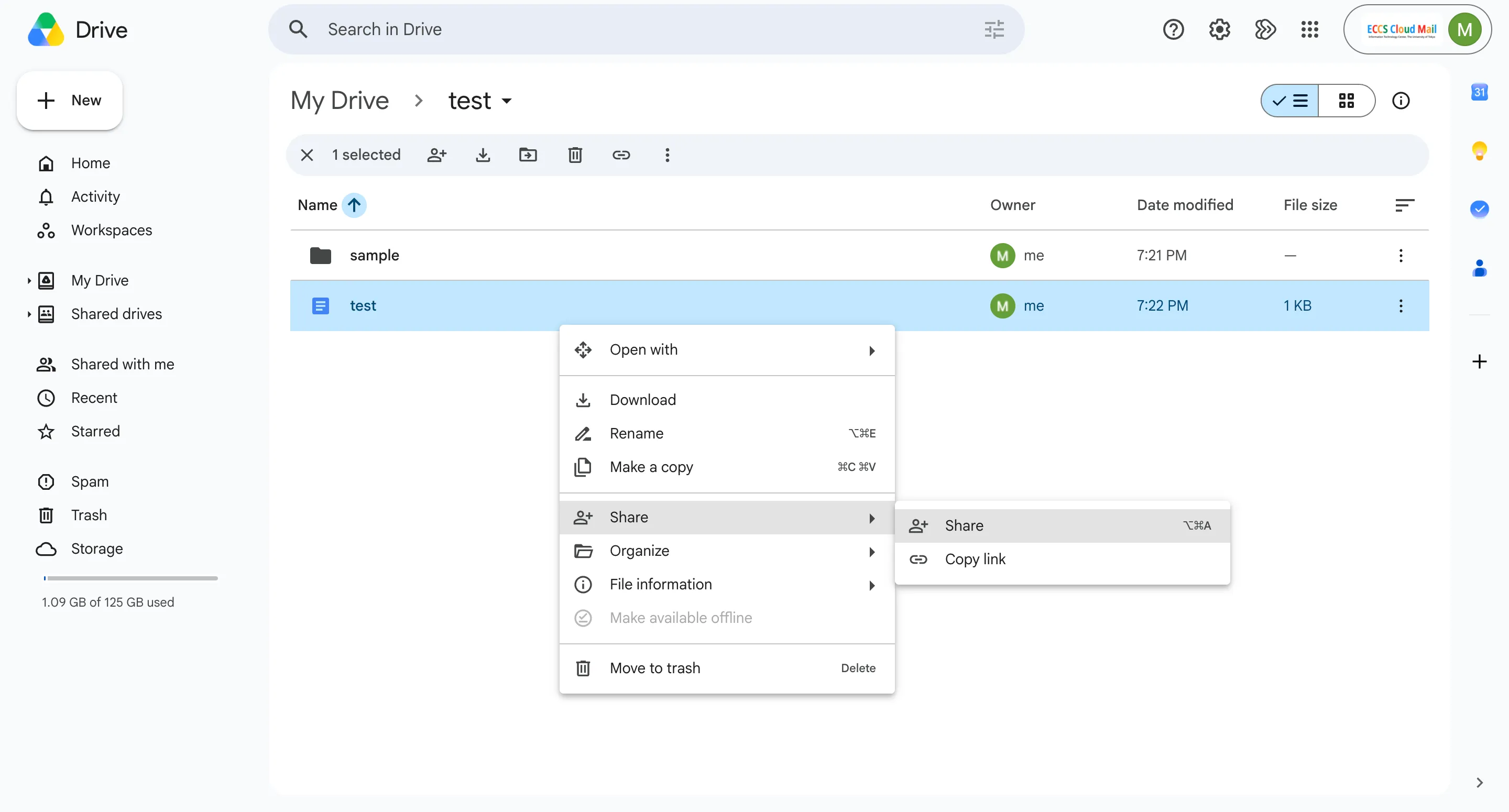Choose Copy link in the submenu
The width and height of the screenshot is (1509, 812).
coord(1062,559)
